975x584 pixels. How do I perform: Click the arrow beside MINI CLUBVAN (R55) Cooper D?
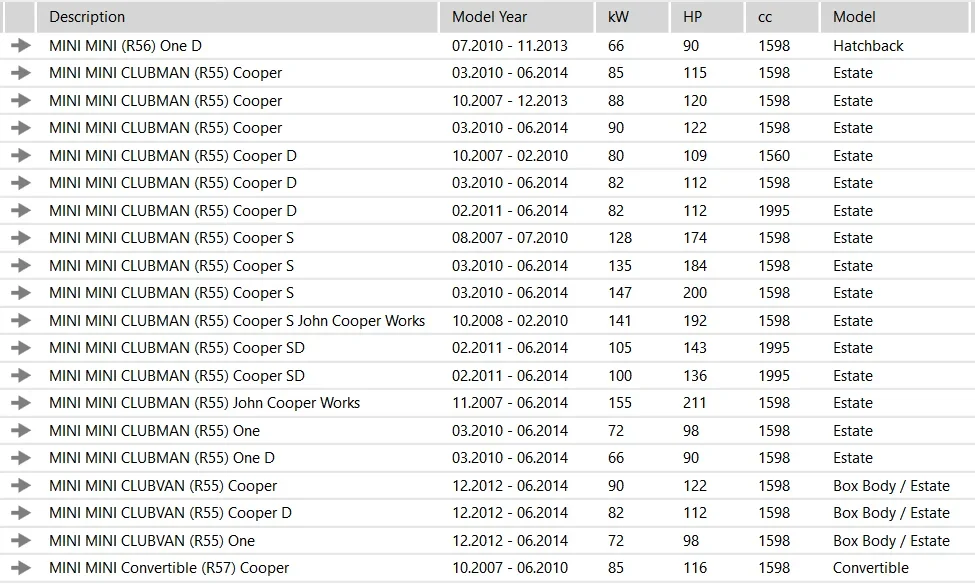(21, 512)
